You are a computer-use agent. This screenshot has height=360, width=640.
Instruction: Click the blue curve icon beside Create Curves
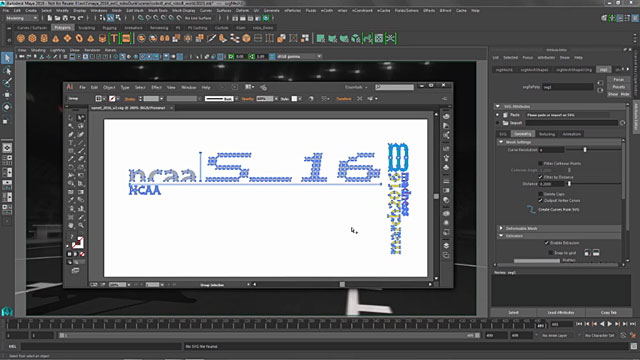[531, 209]
